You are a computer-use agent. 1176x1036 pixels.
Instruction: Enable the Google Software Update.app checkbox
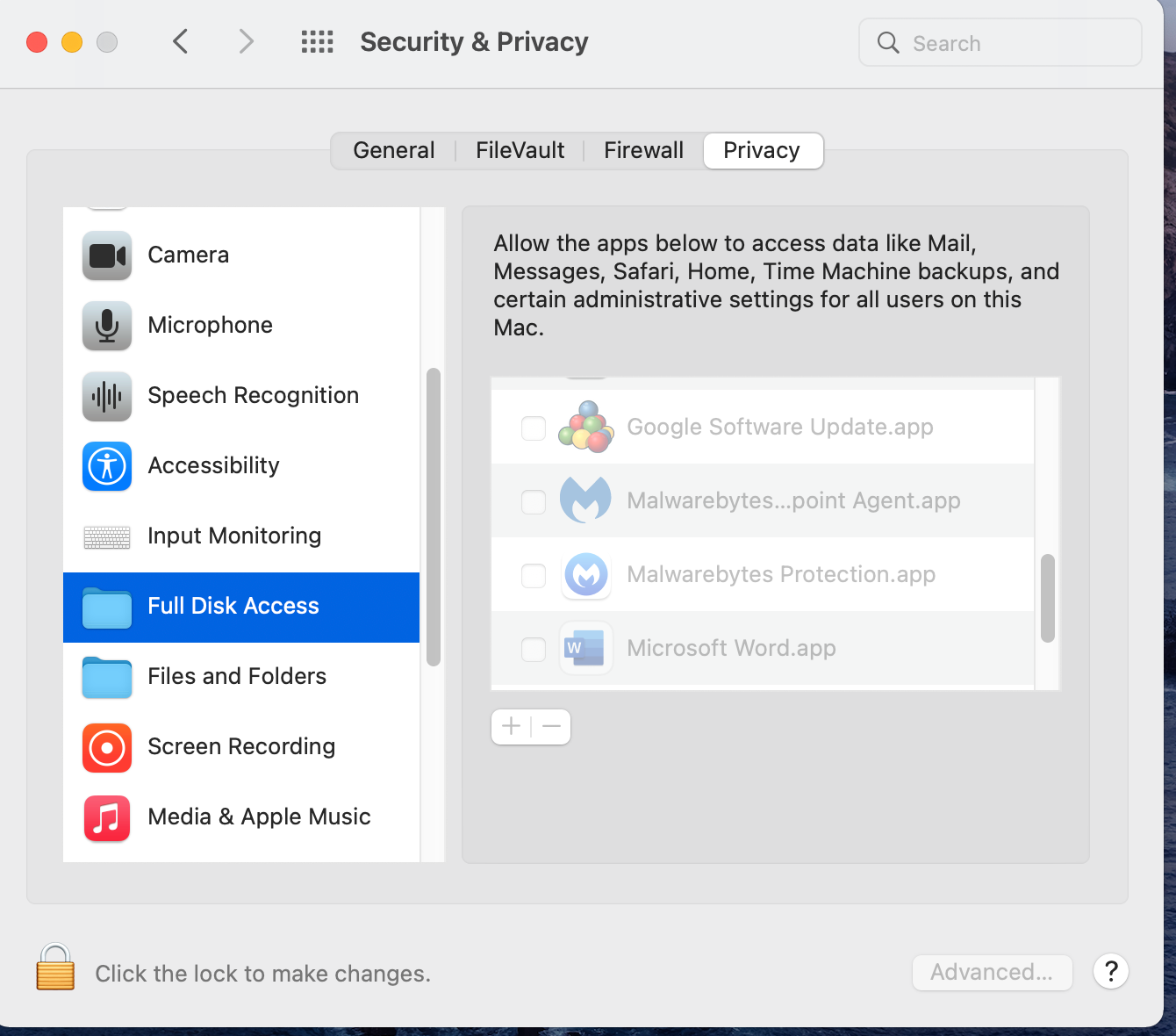(534, 428)
